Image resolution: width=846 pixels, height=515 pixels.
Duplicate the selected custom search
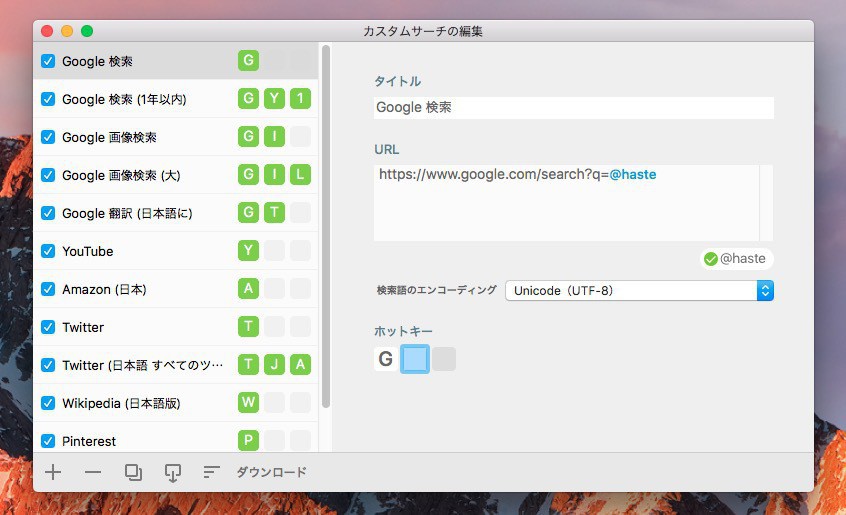[x=133, y=472]
